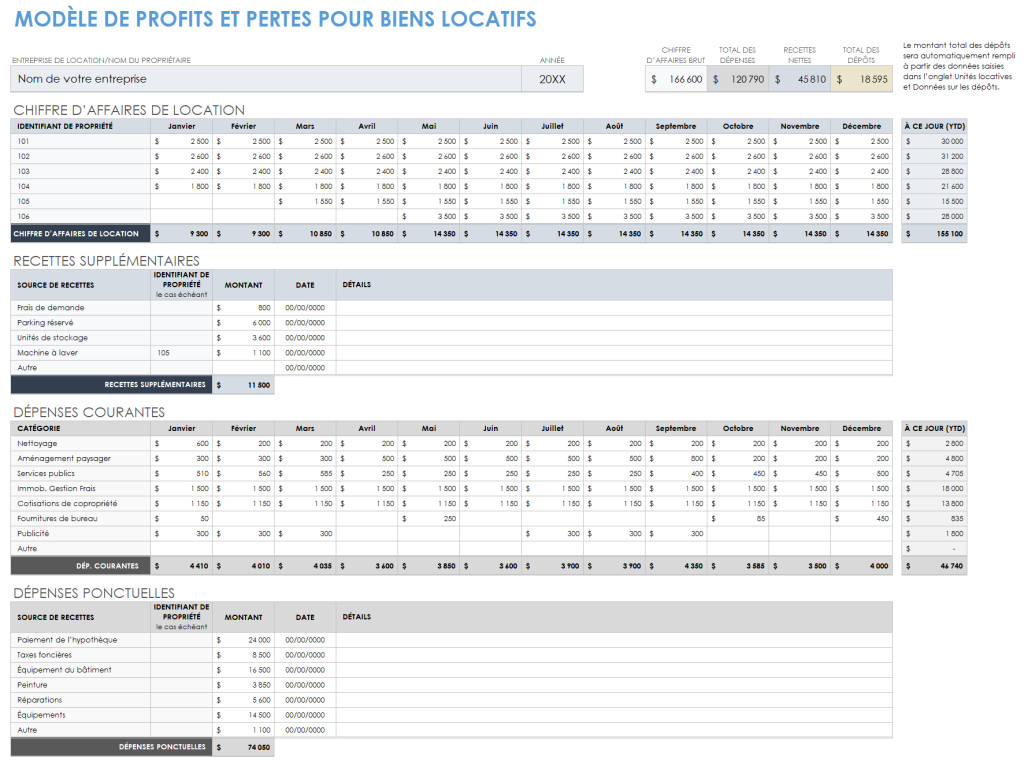Select the gross revenue total 166 600
The width and height of the screenshot is (1024, 769).
(x=676, y=80)
